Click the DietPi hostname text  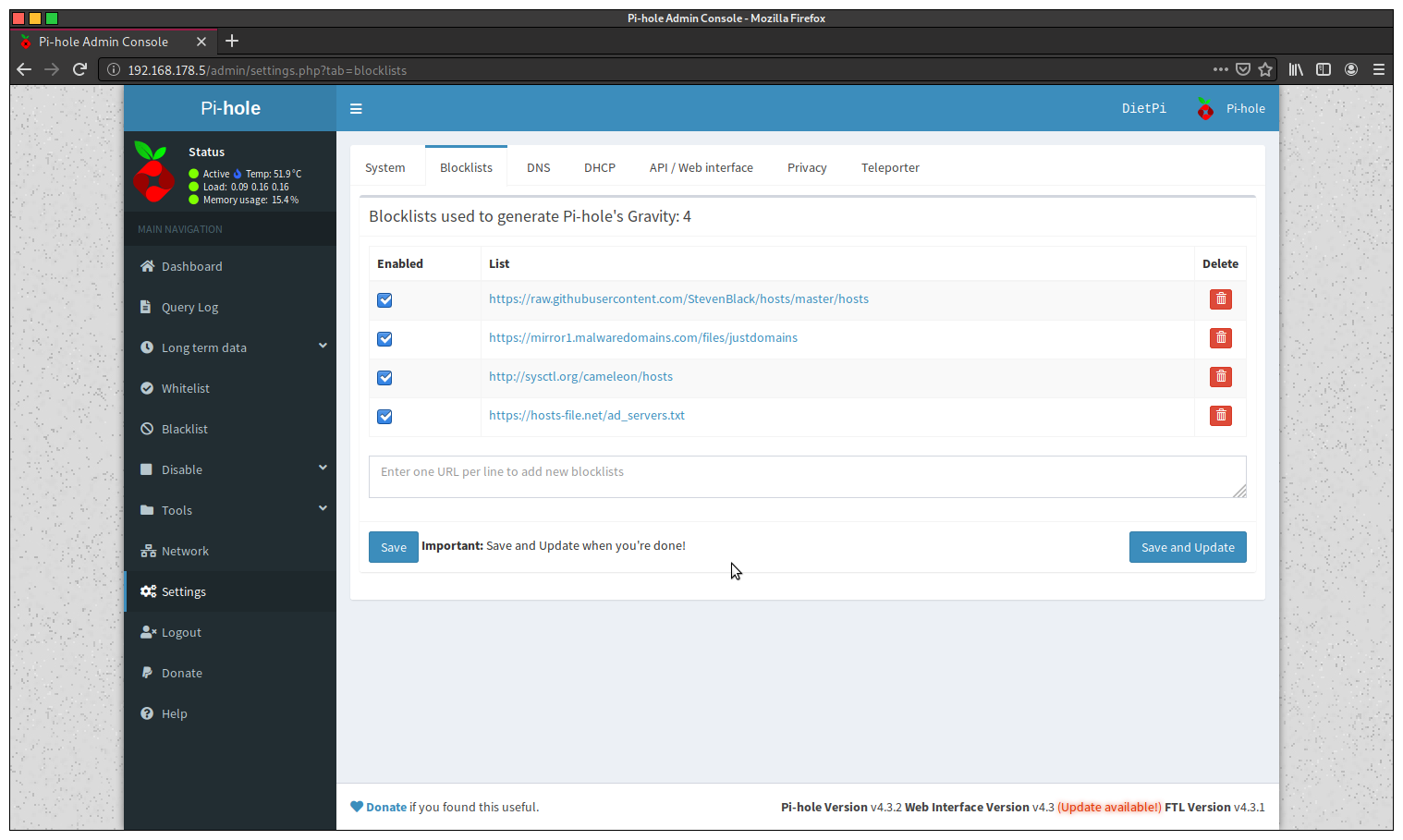coord(1143,108)
